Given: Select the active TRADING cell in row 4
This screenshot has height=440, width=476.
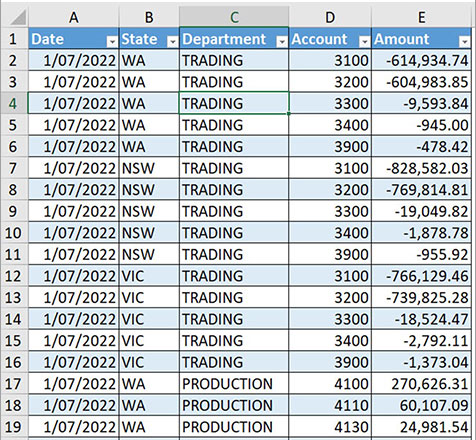Looking at the screenshot, I should 234,104.
